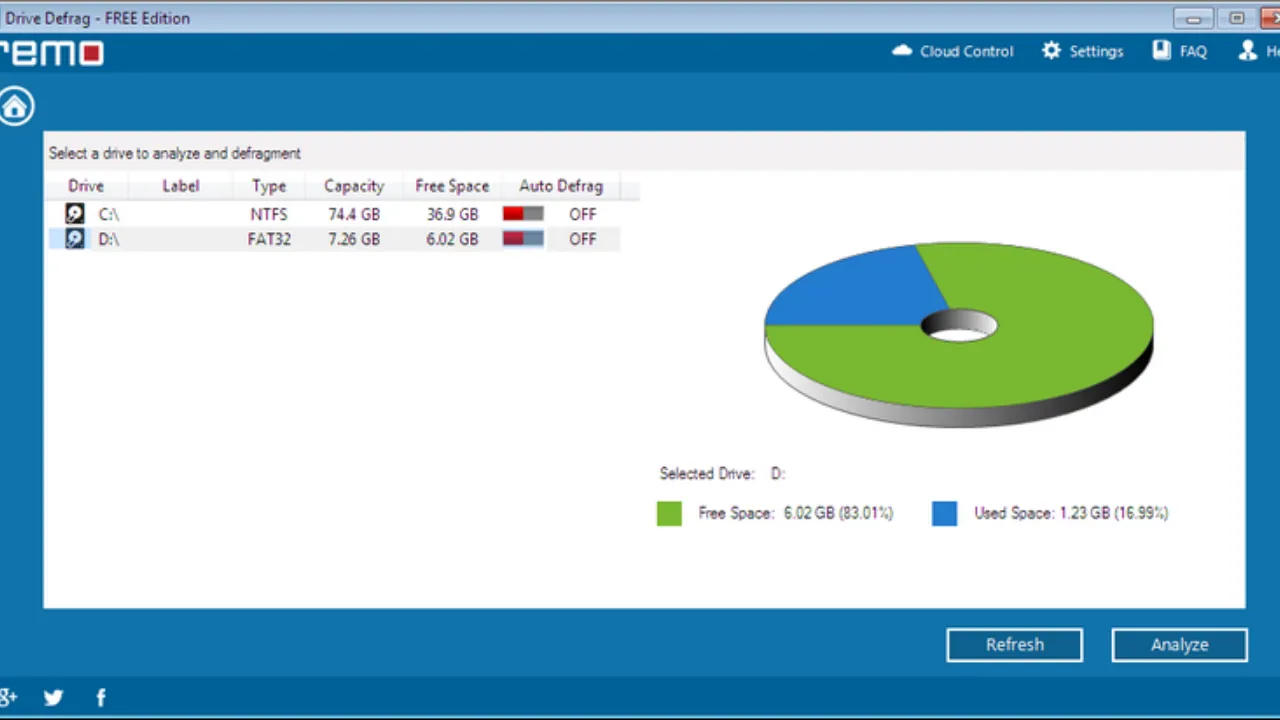Open the FAQ page

1180,51
